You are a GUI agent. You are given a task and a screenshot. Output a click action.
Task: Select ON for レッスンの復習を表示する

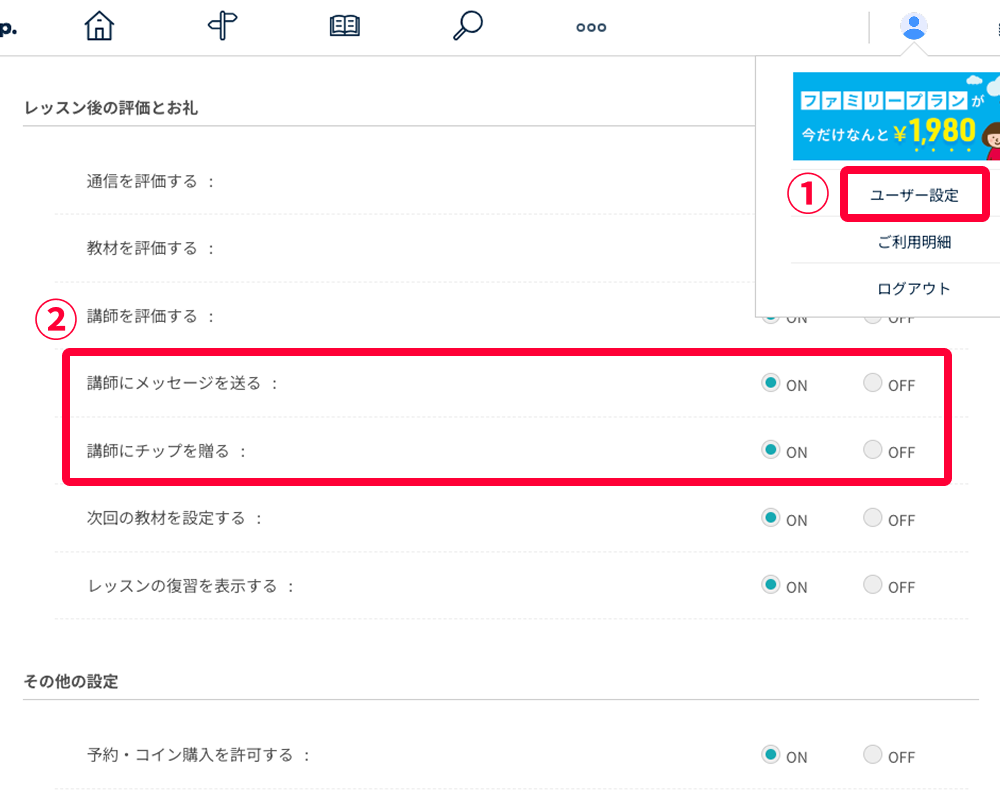coord(771,585)
